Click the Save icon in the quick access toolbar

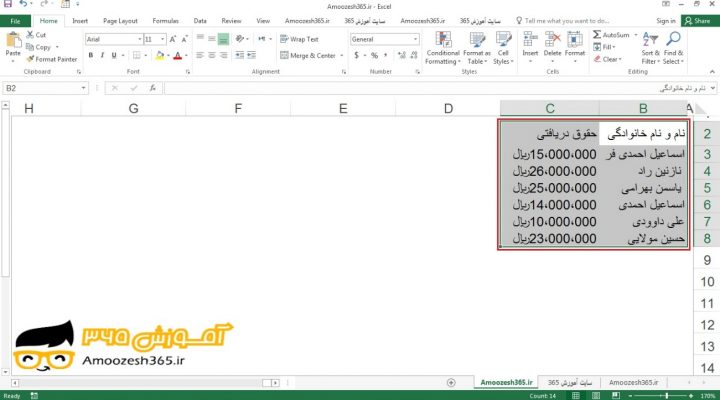(8, 4)
